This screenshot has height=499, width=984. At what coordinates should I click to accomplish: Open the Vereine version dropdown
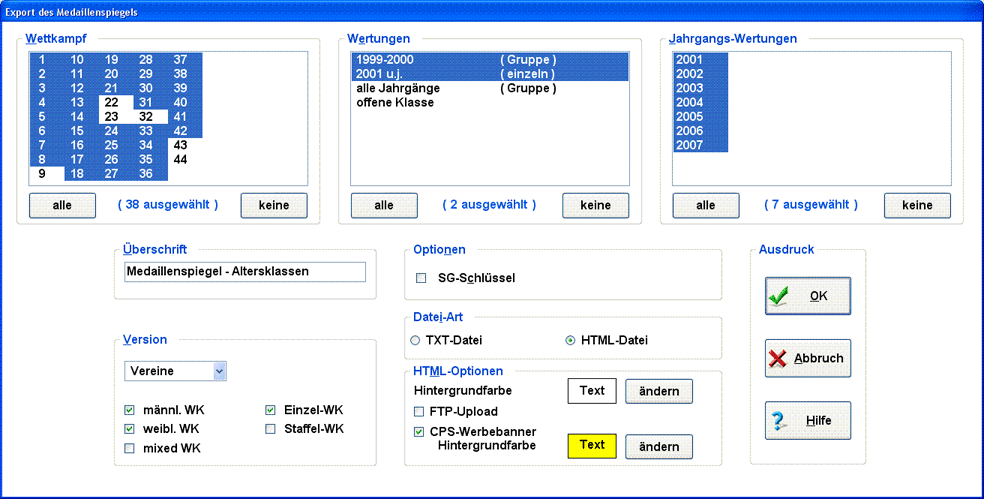tap(220, 371)
